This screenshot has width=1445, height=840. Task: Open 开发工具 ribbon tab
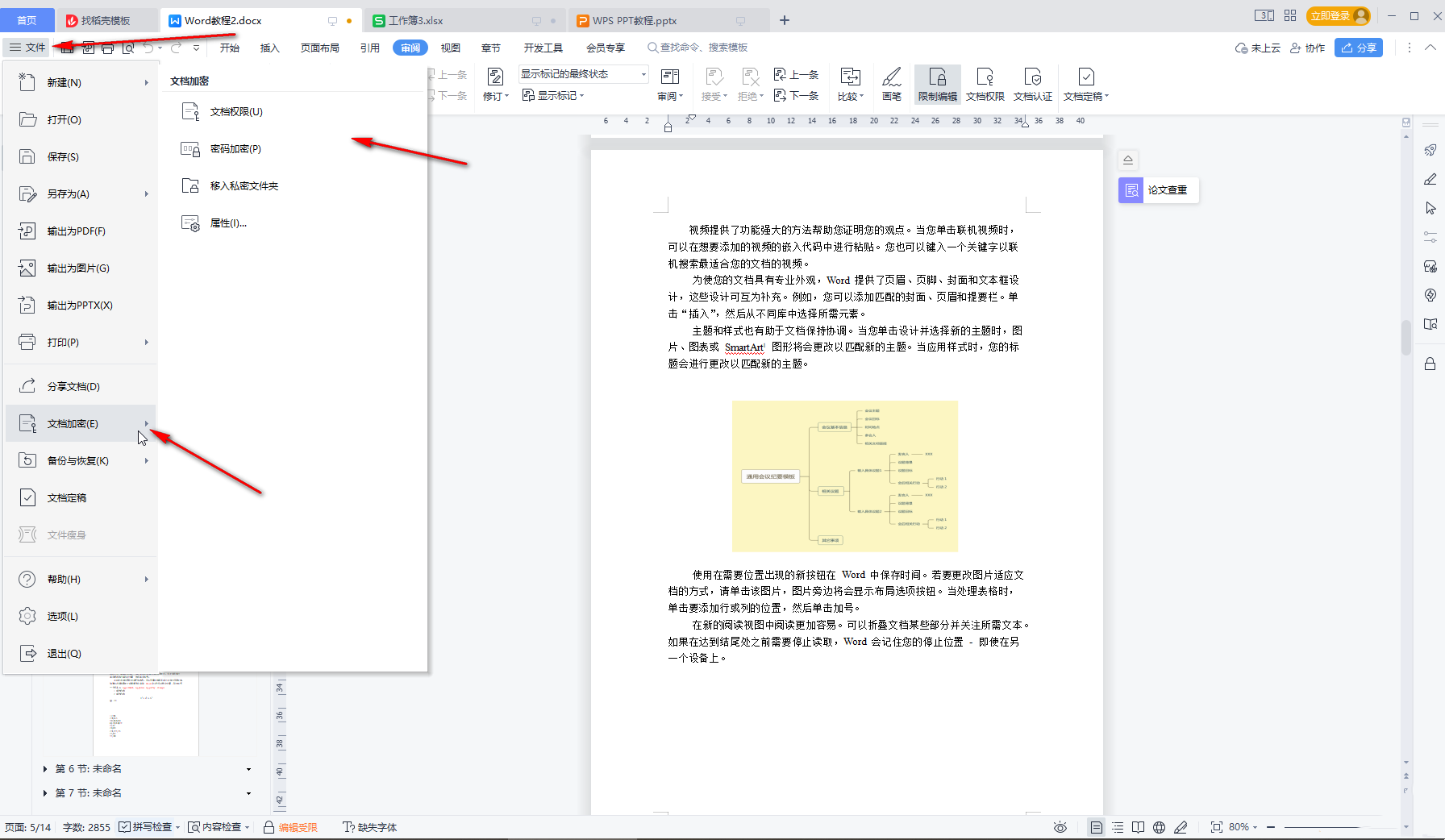(543, 48)
